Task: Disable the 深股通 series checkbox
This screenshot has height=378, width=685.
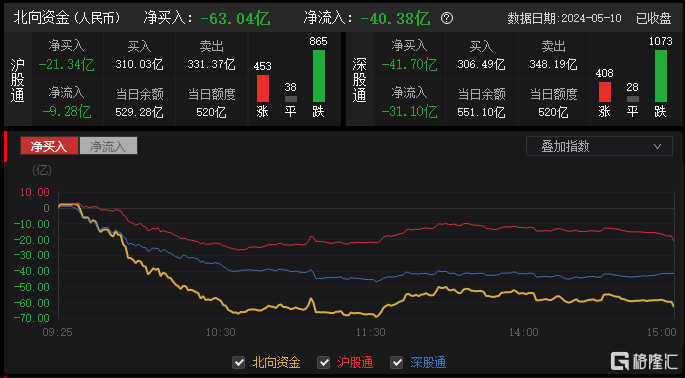Action: pos(396,362)
